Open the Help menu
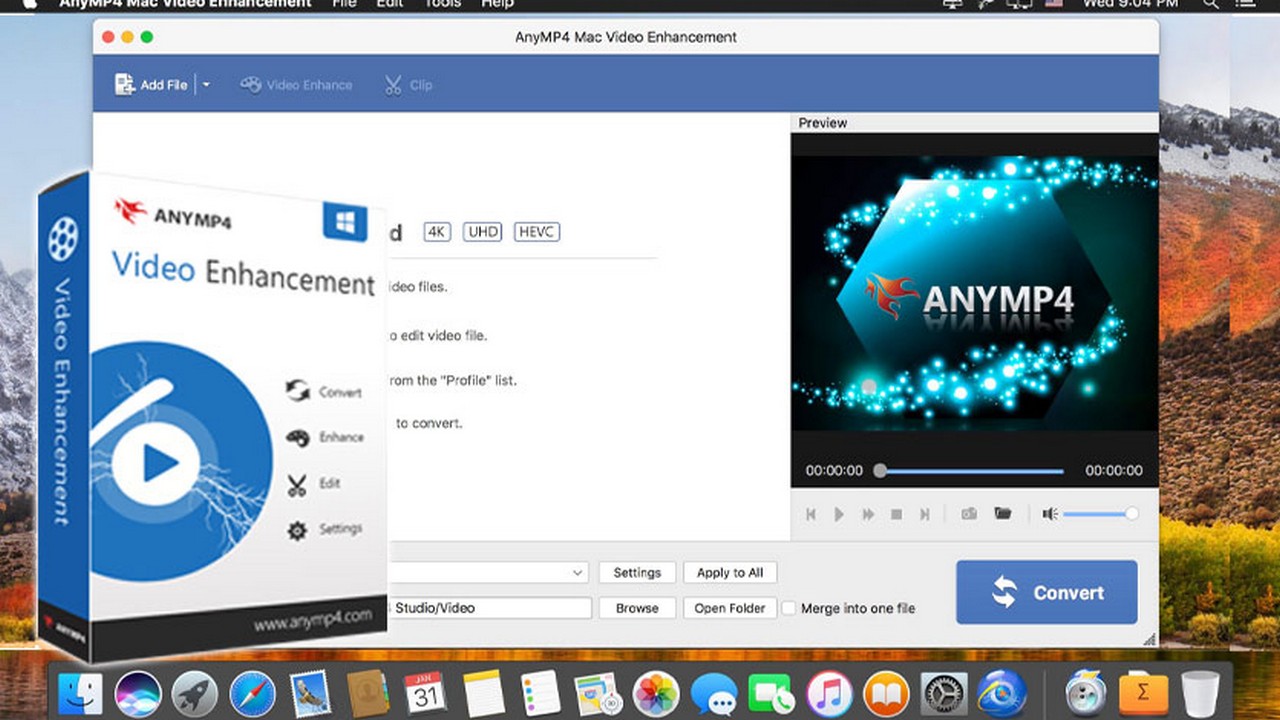 point(497,4)
